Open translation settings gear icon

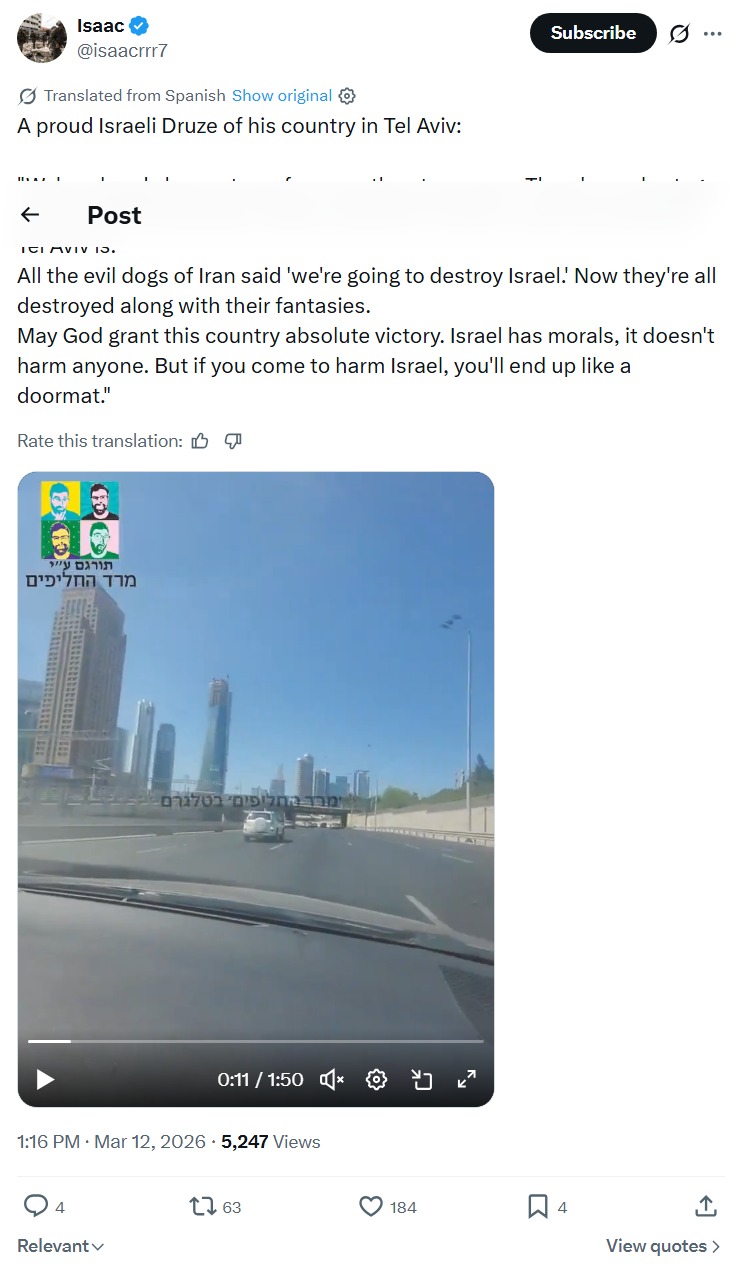pos(347,96)
